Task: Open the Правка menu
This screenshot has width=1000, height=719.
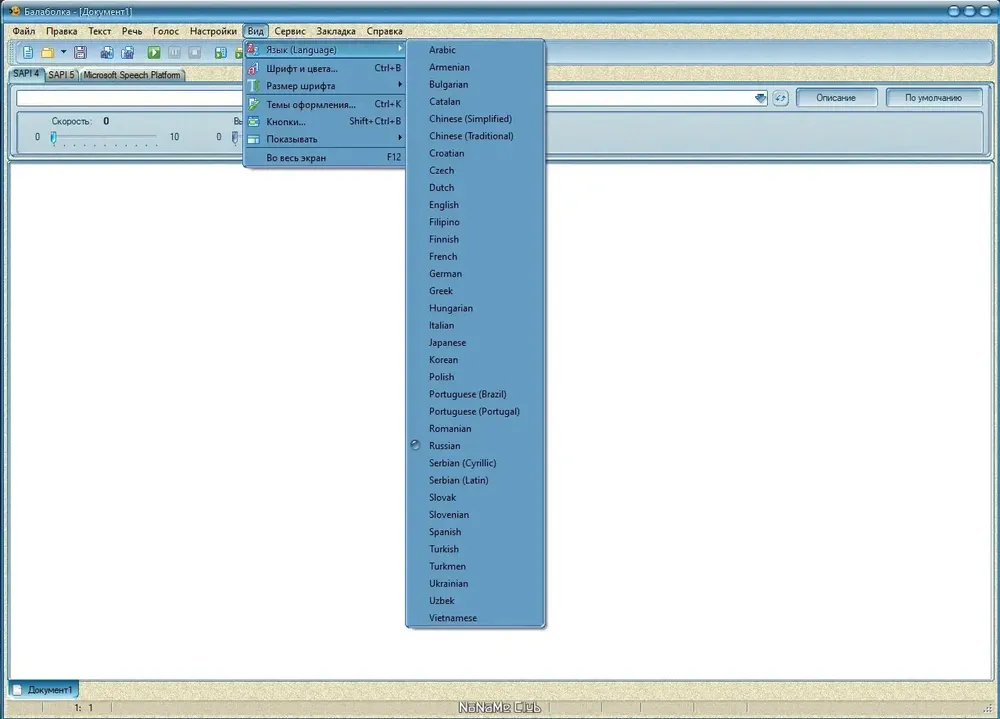Action: click(61, 31)
